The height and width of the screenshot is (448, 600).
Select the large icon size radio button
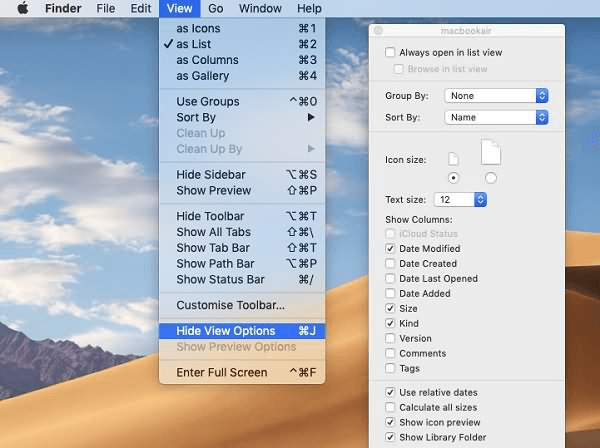[x=491, y=178]
